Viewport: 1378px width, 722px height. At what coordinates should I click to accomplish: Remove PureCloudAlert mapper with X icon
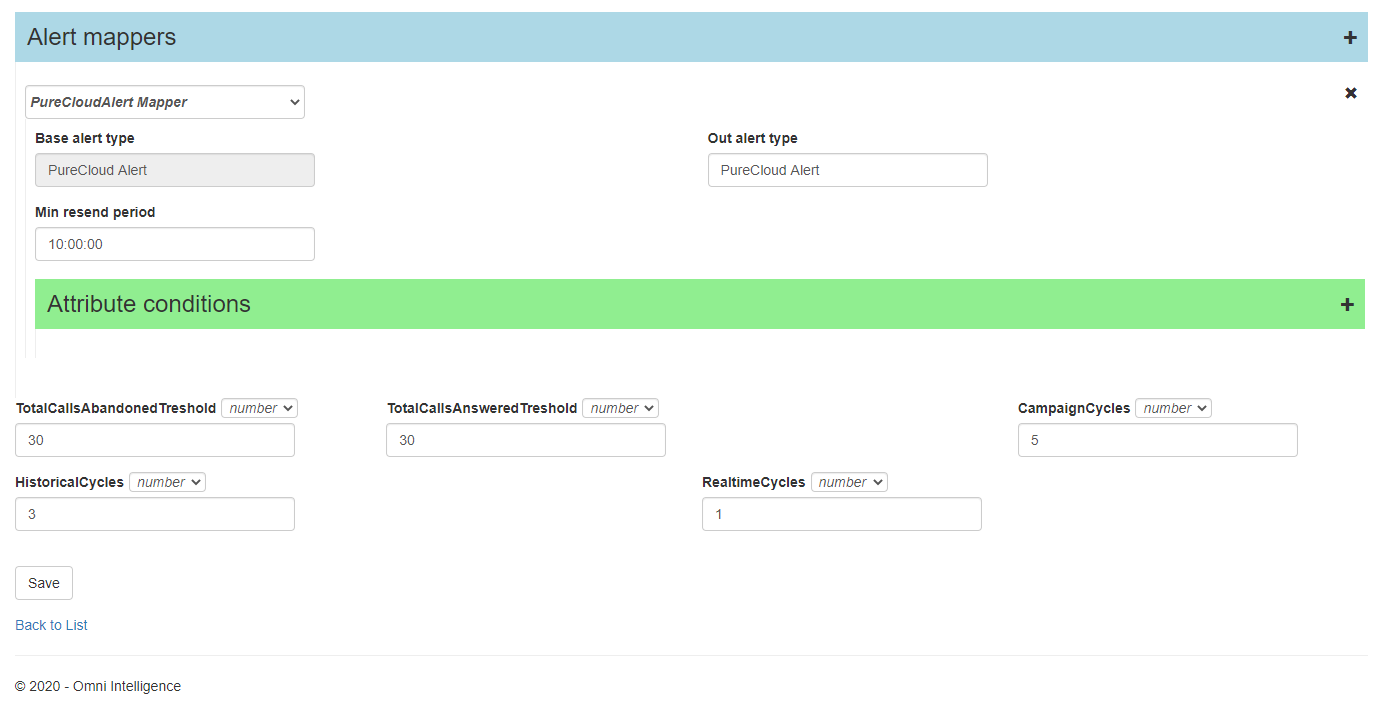click(1350, 93)
